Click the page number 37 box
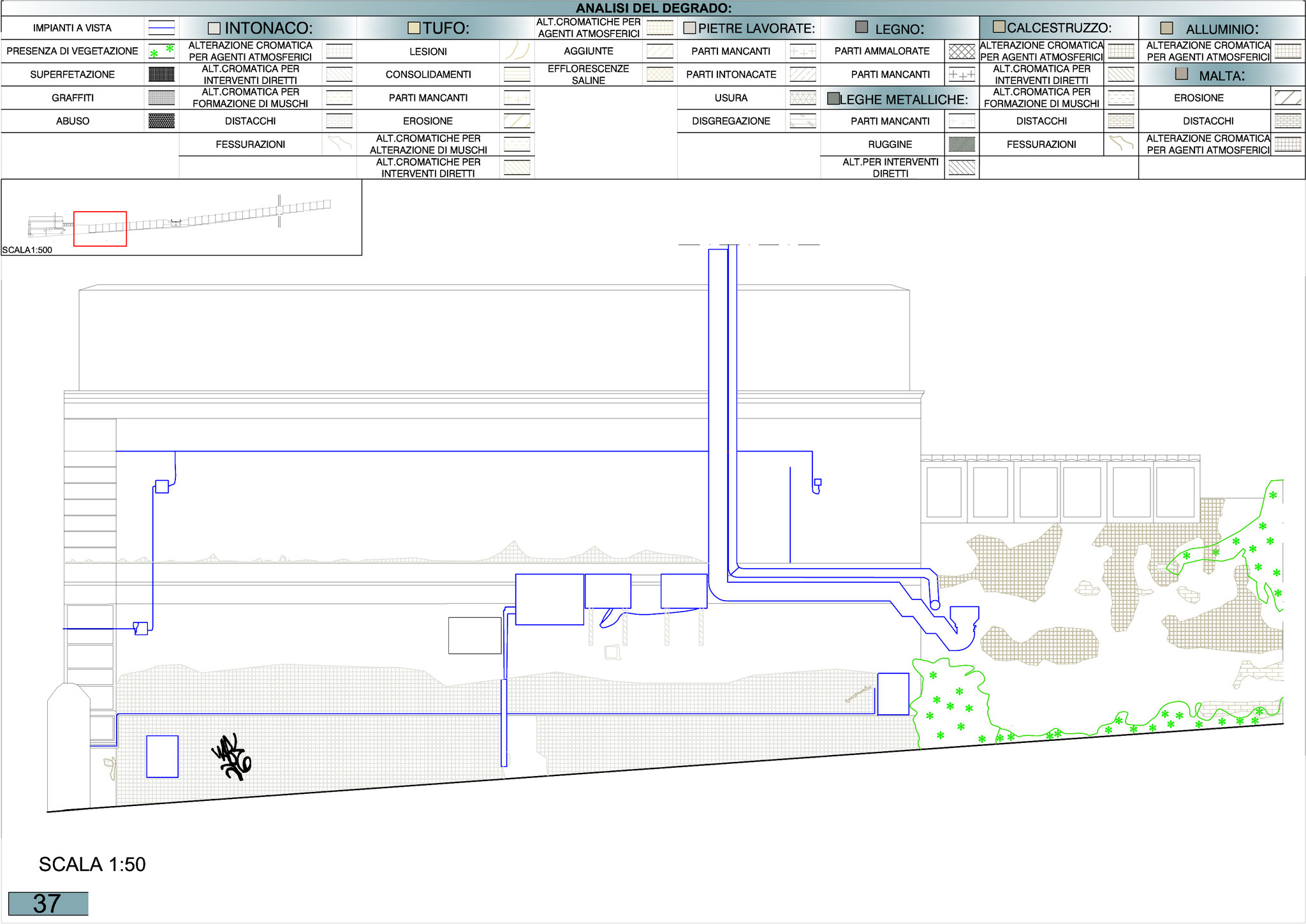Screen dimensions: 1306x924 click(48, 904)
